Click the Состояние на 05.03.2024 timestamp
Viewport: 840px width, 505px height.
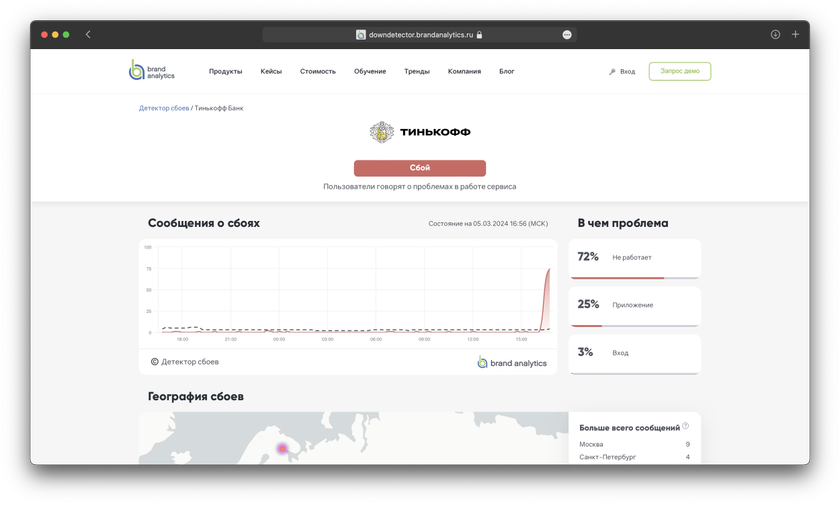[488, 223]
